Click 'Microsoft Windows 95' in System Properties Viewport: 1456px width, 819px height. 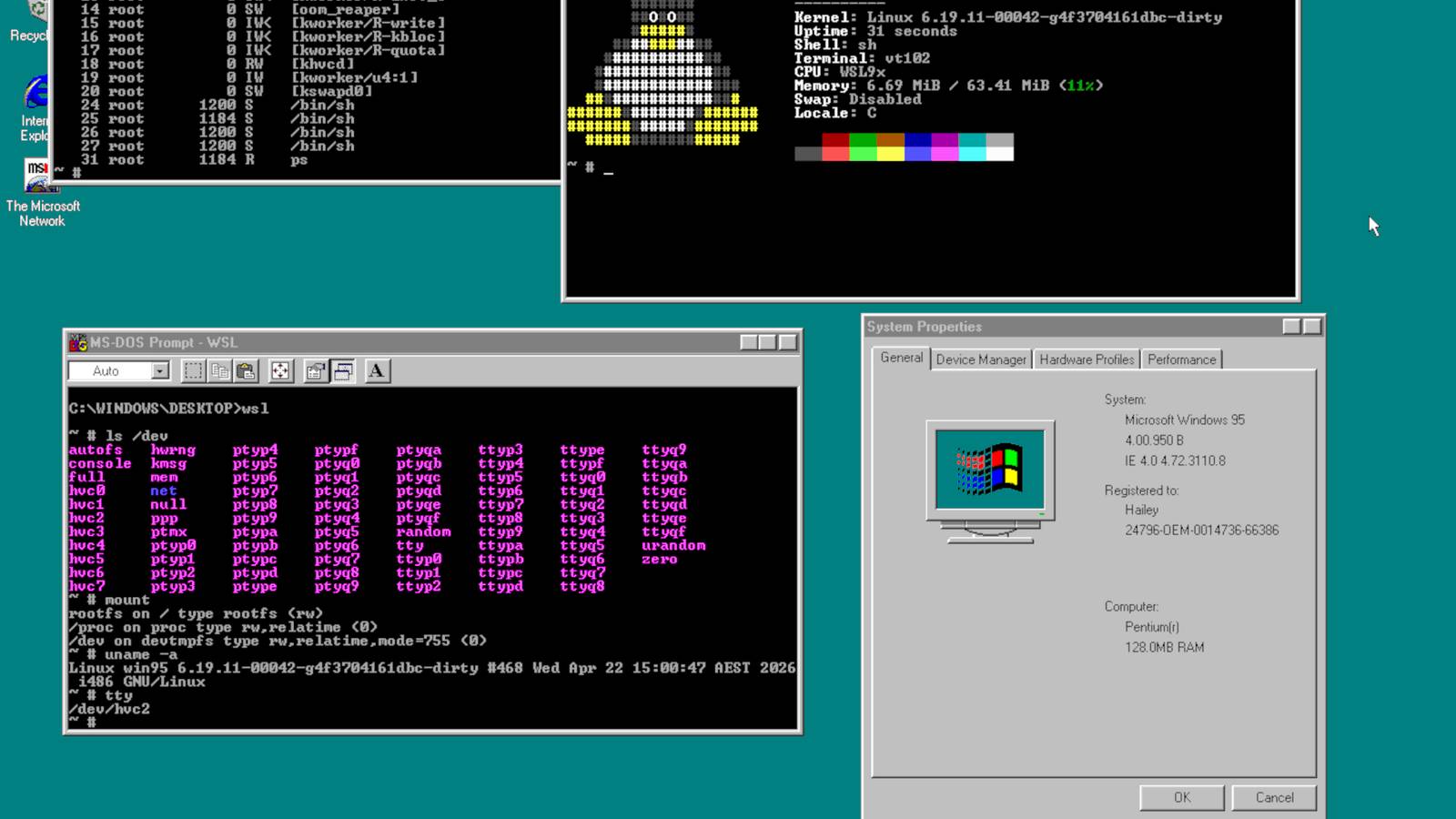pyautogui.click(x=1185, y=420)
